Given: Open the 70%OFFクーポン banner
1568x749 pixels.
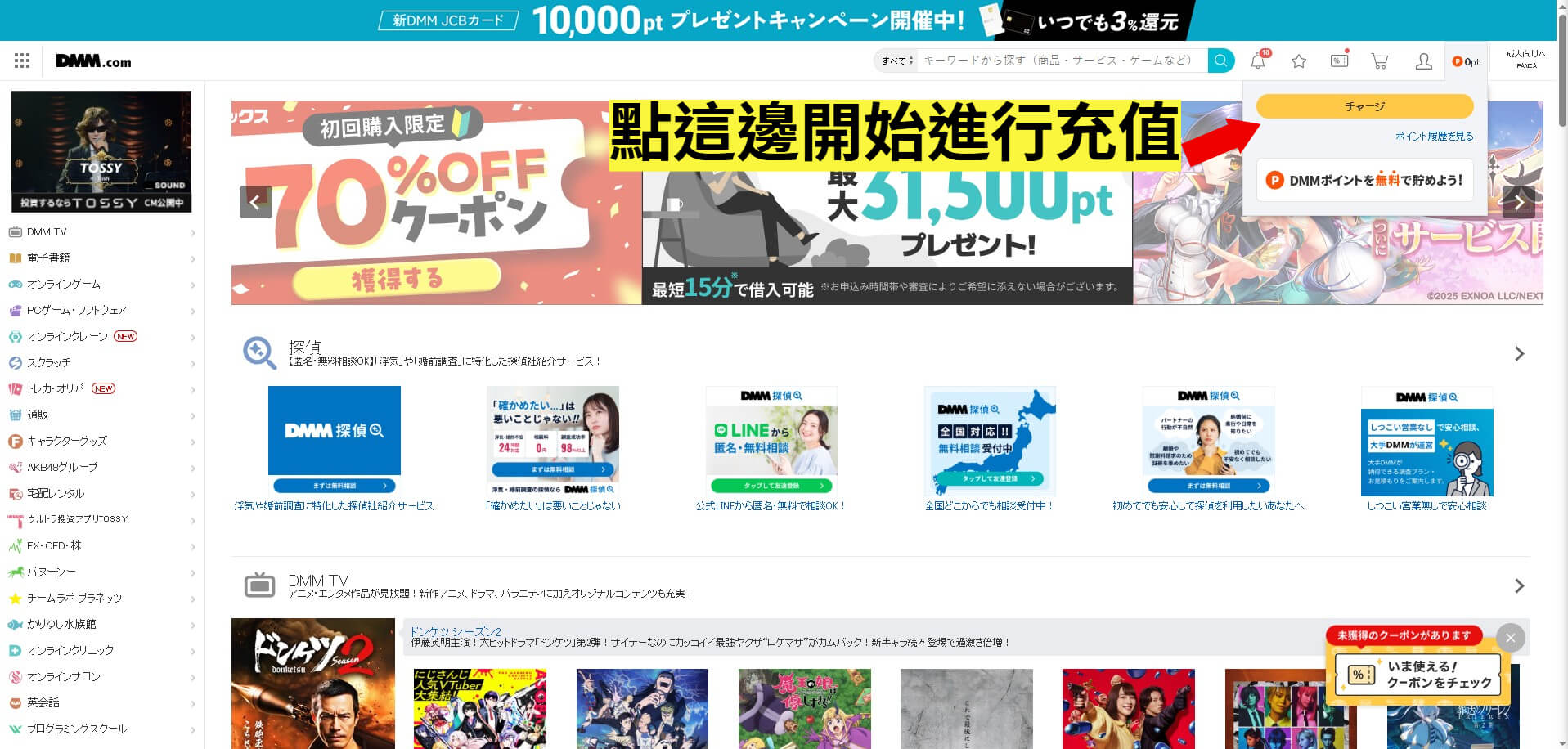Looking at the screenshot, I should [x=437, y=203].
